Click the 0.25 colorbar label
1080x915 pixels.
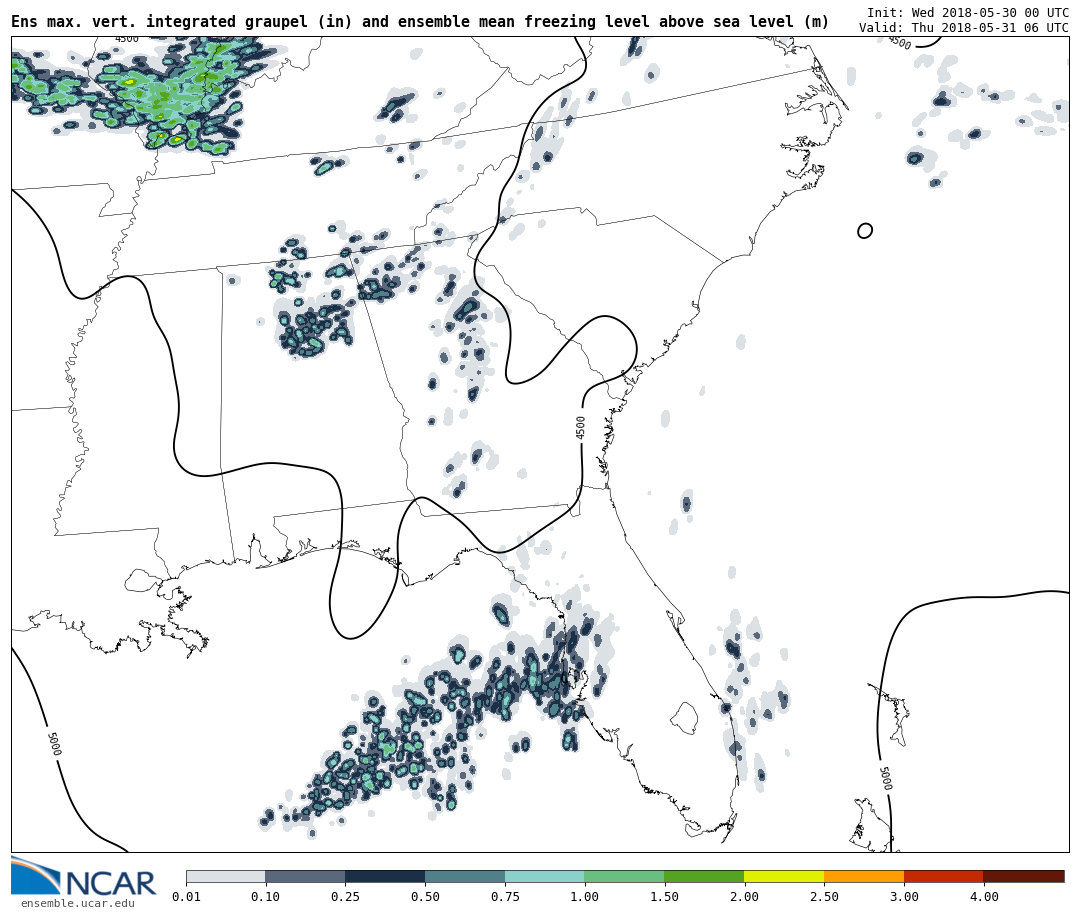[345, 896]
